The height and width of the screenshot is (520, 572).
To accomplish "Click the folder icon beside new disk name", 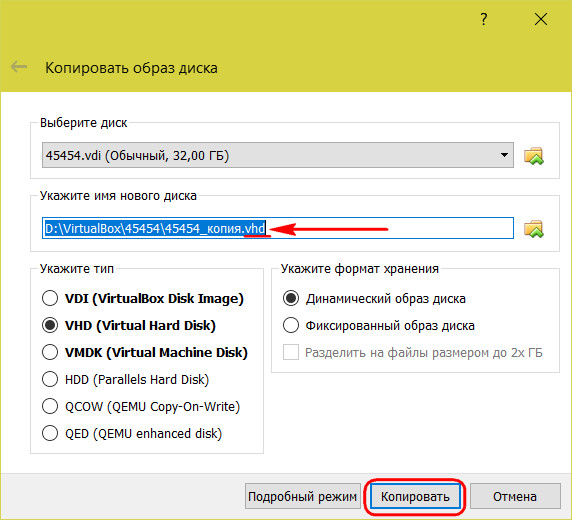I will (x=534, y=229).
